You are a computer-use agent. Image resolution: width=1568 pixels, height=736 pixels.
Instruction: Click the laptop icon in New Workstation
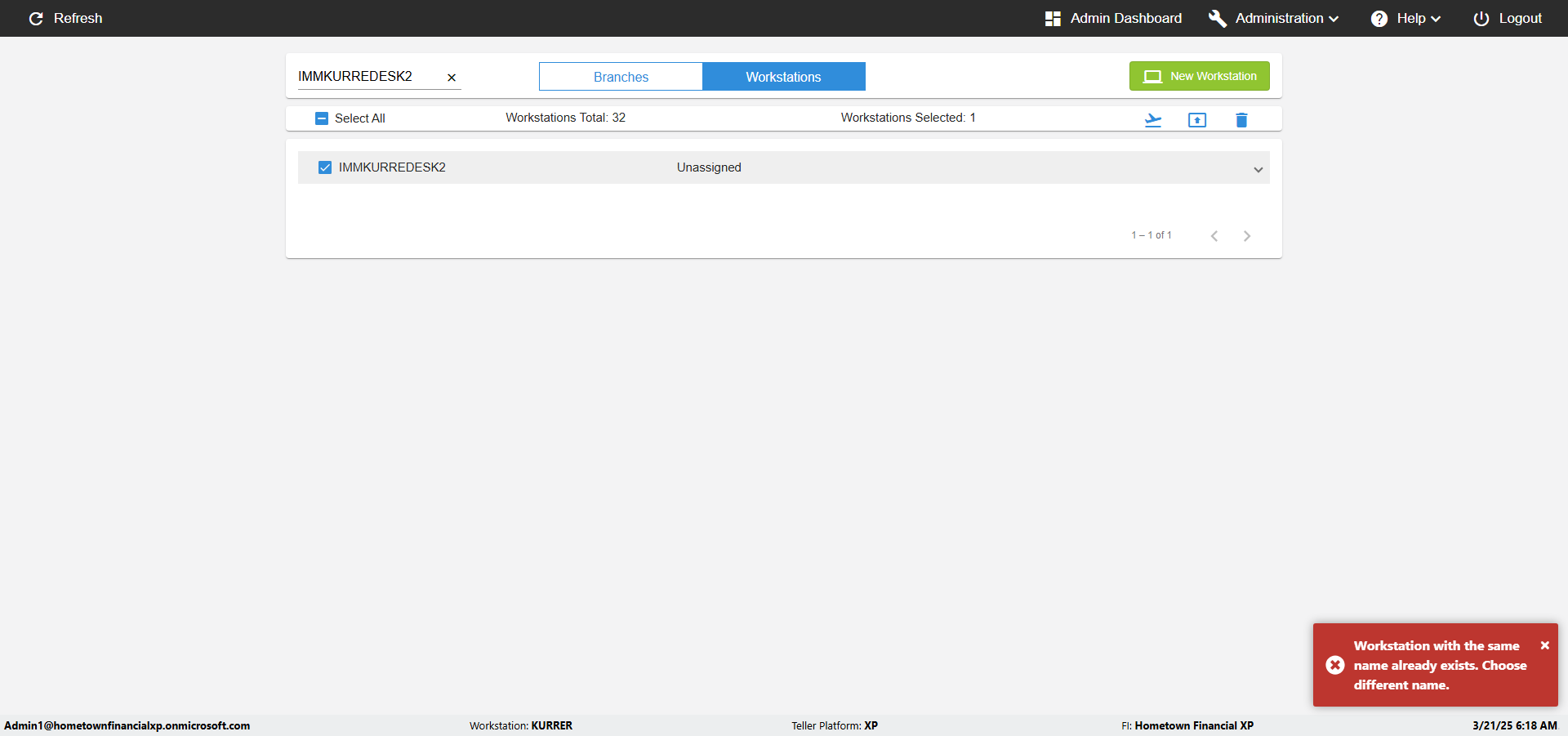1152,76
